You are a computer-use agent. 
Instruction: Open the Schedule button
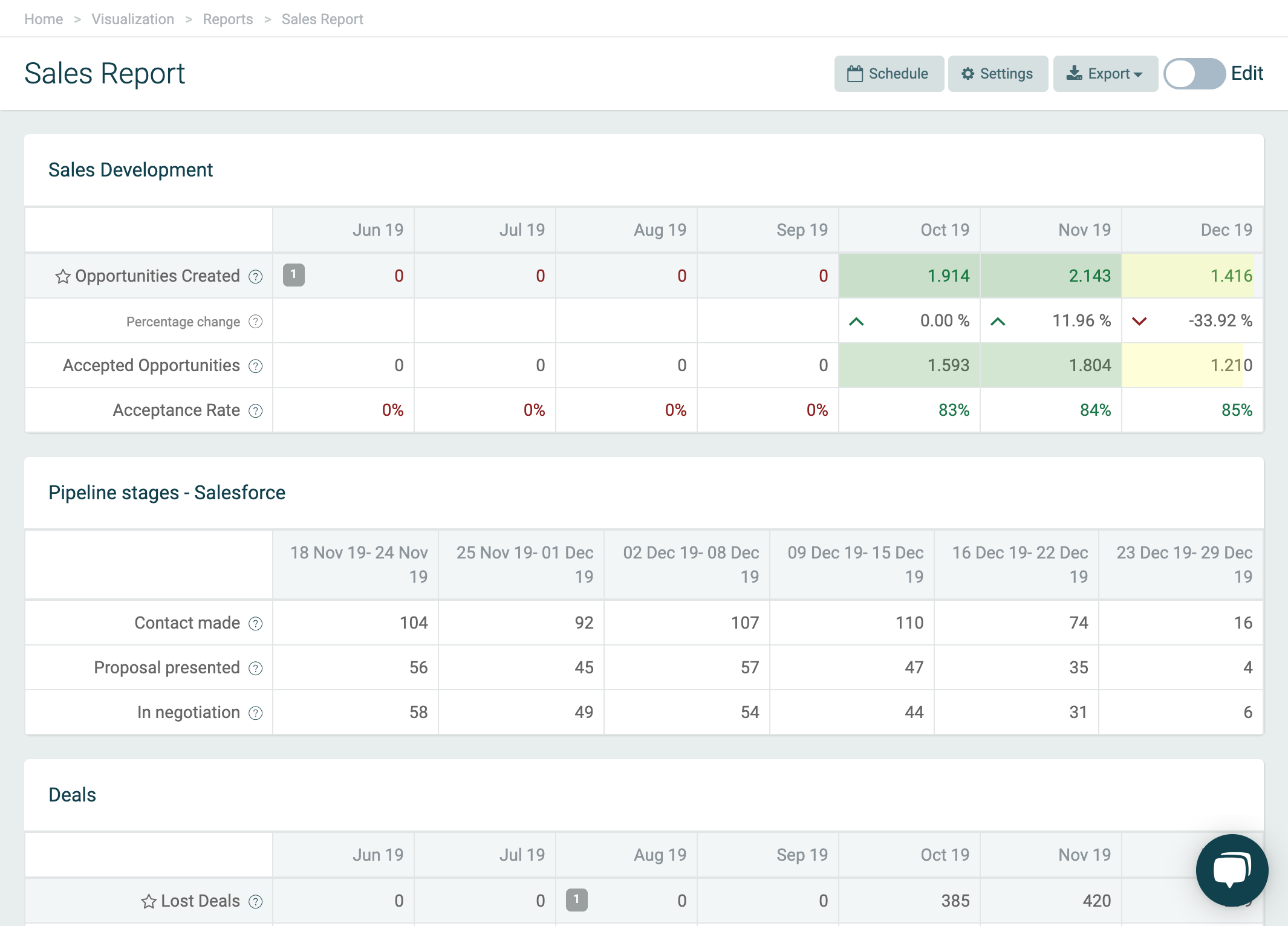coord(889,74)
